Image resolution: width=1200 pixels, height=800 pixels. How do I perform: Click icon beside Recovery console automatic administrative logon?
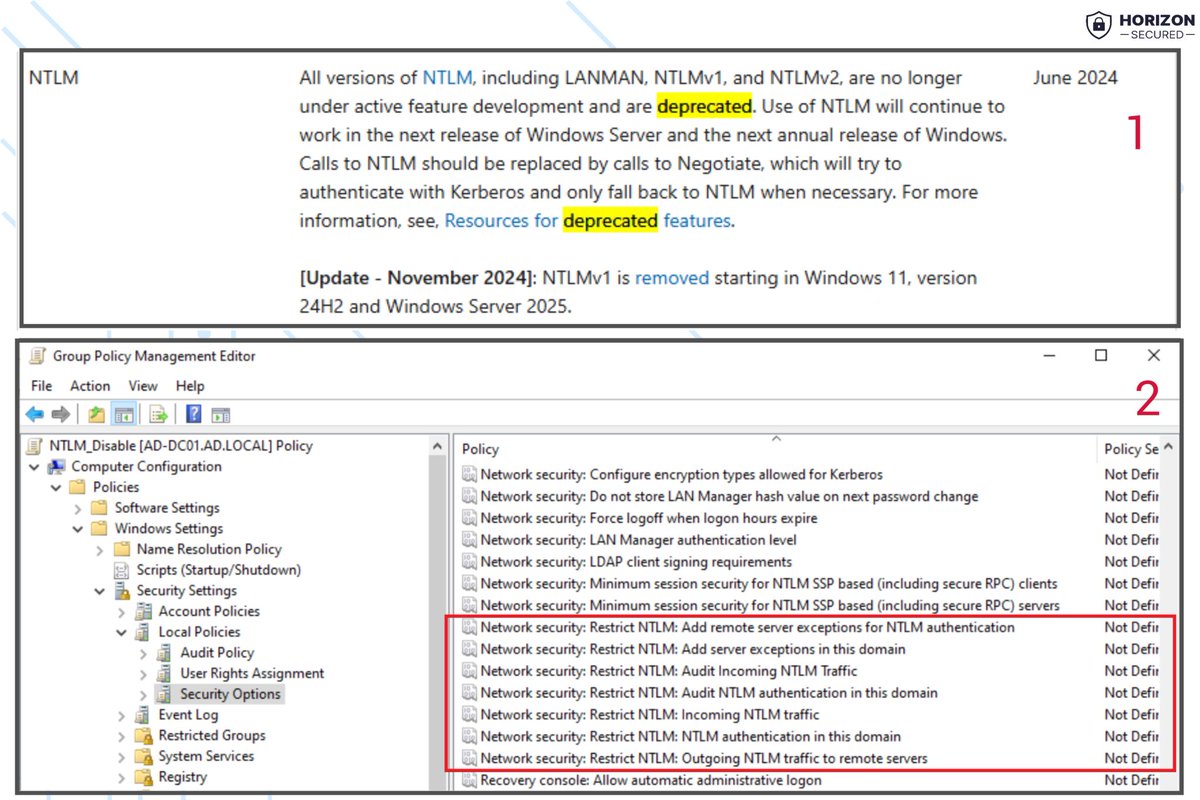(469, 780)
